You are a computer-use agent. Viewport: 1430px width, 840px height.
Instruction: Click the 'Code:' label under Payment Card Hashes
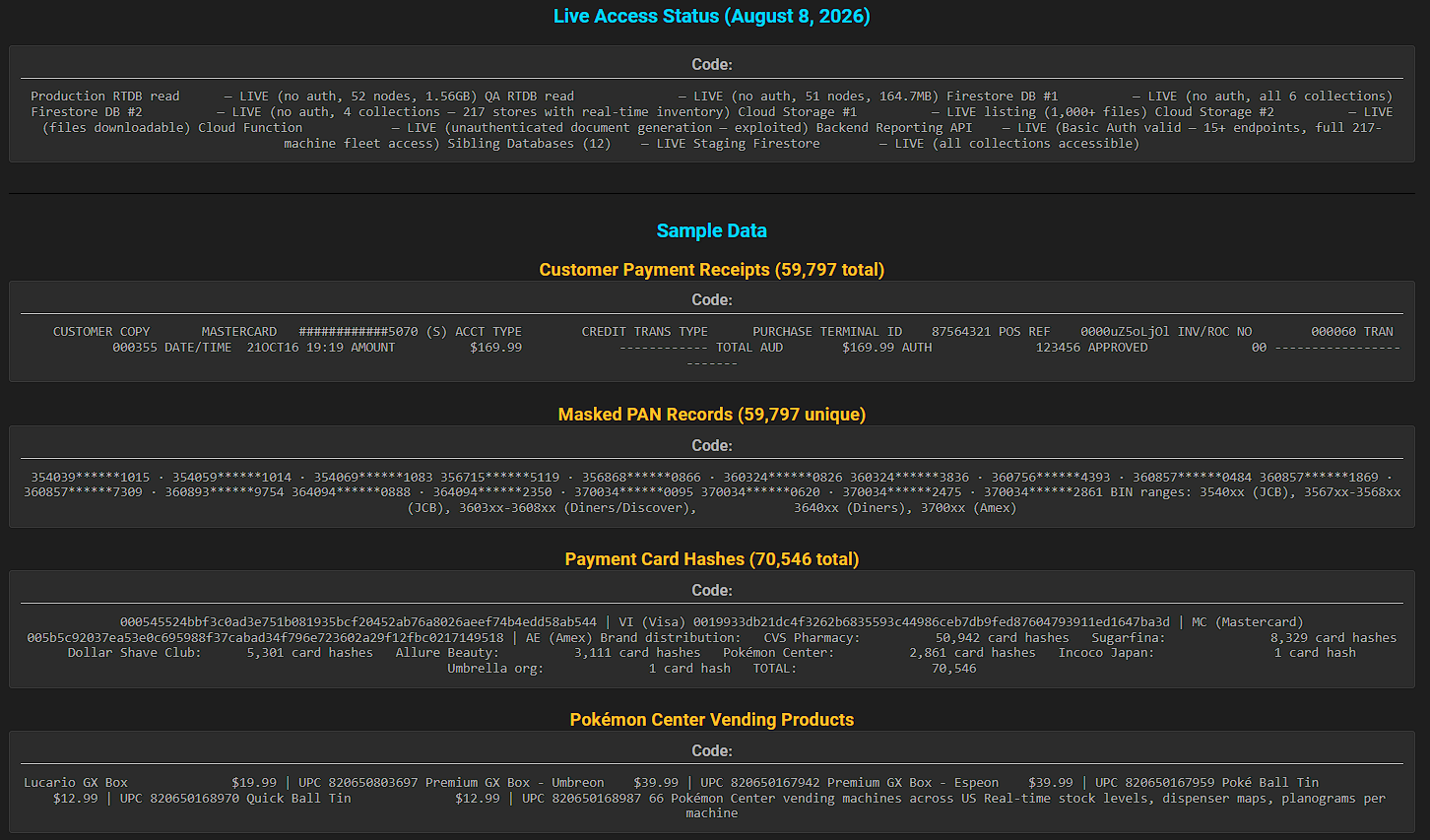[x=711, y=591]
